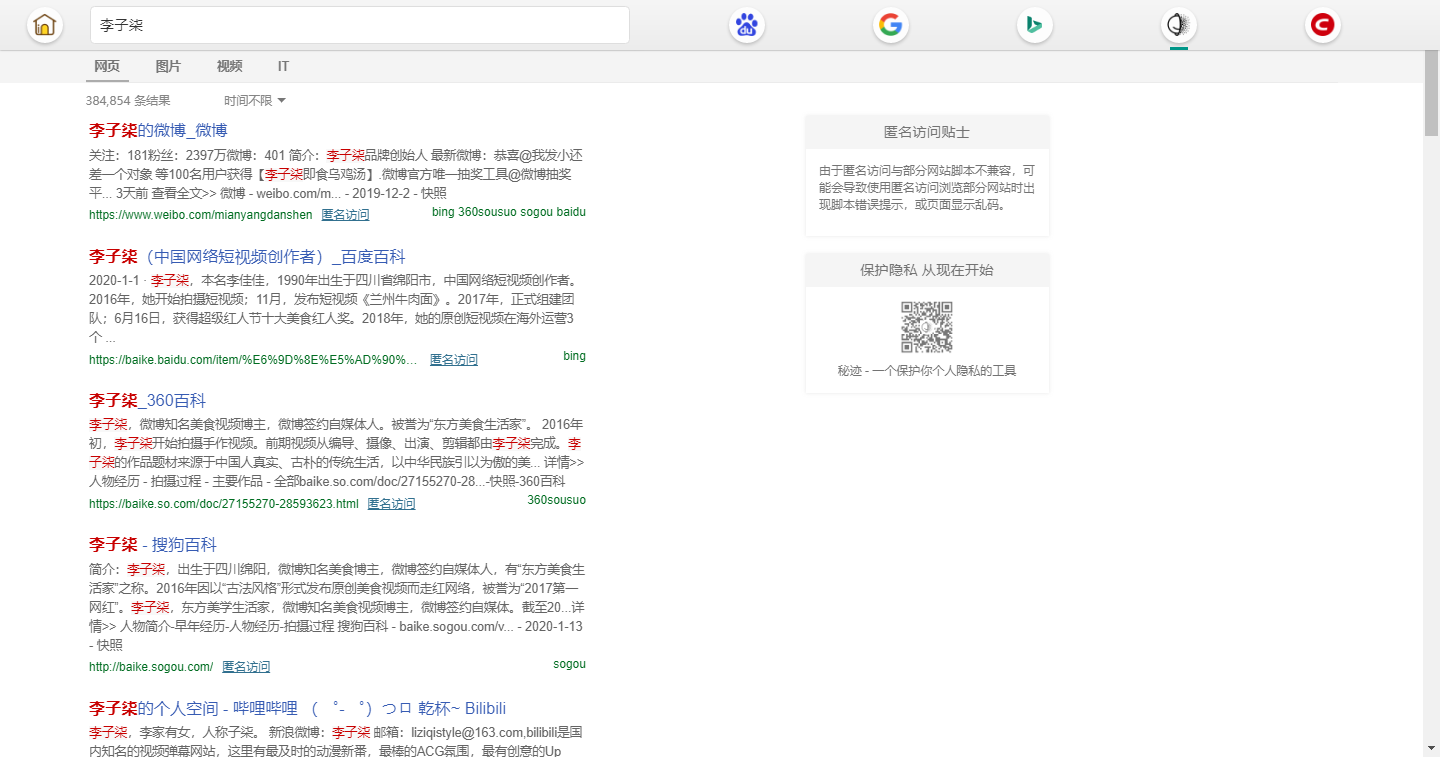
Task: Expand the 时间不限 time filter dropdown
Action: (x=255, y=100)
